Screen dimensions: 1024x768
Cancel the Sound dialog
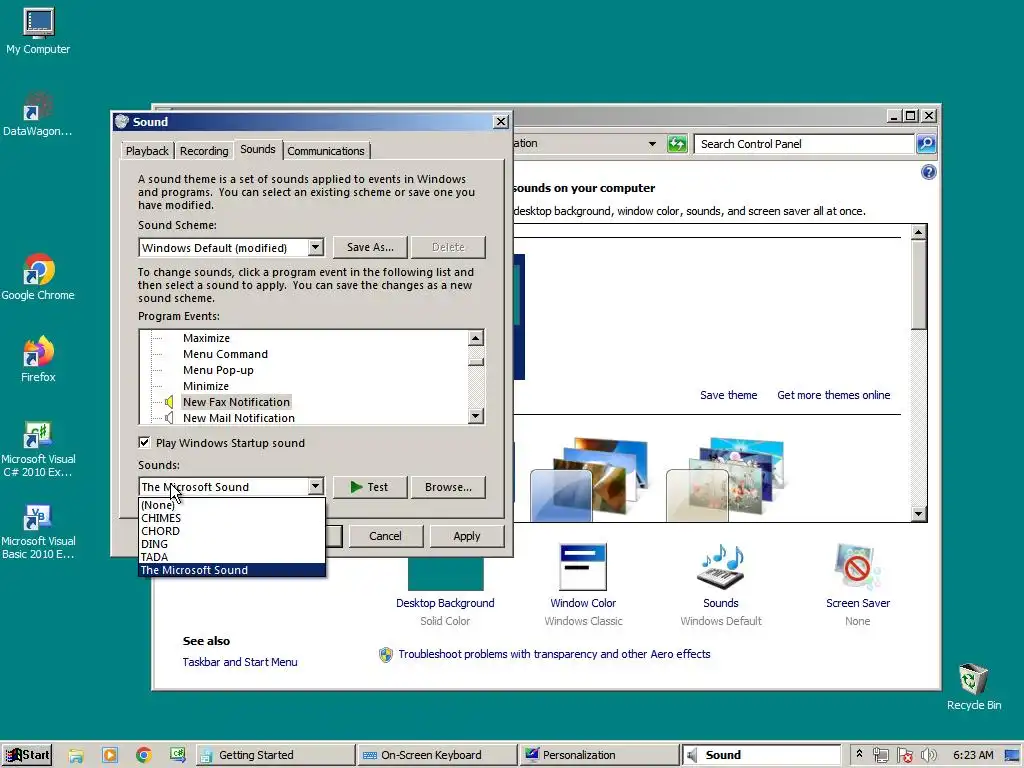pyautogui.click(x=385, y=536)
